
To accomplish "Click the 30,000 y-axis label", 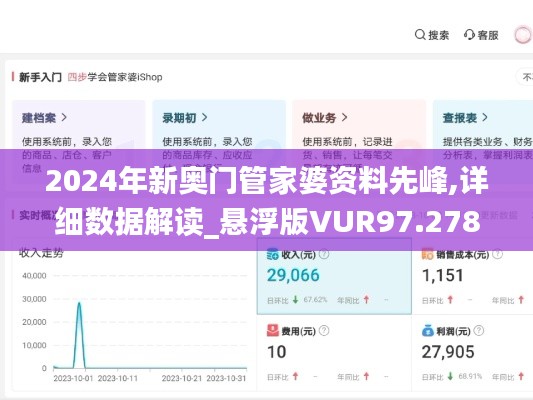I will coord(34,299).
